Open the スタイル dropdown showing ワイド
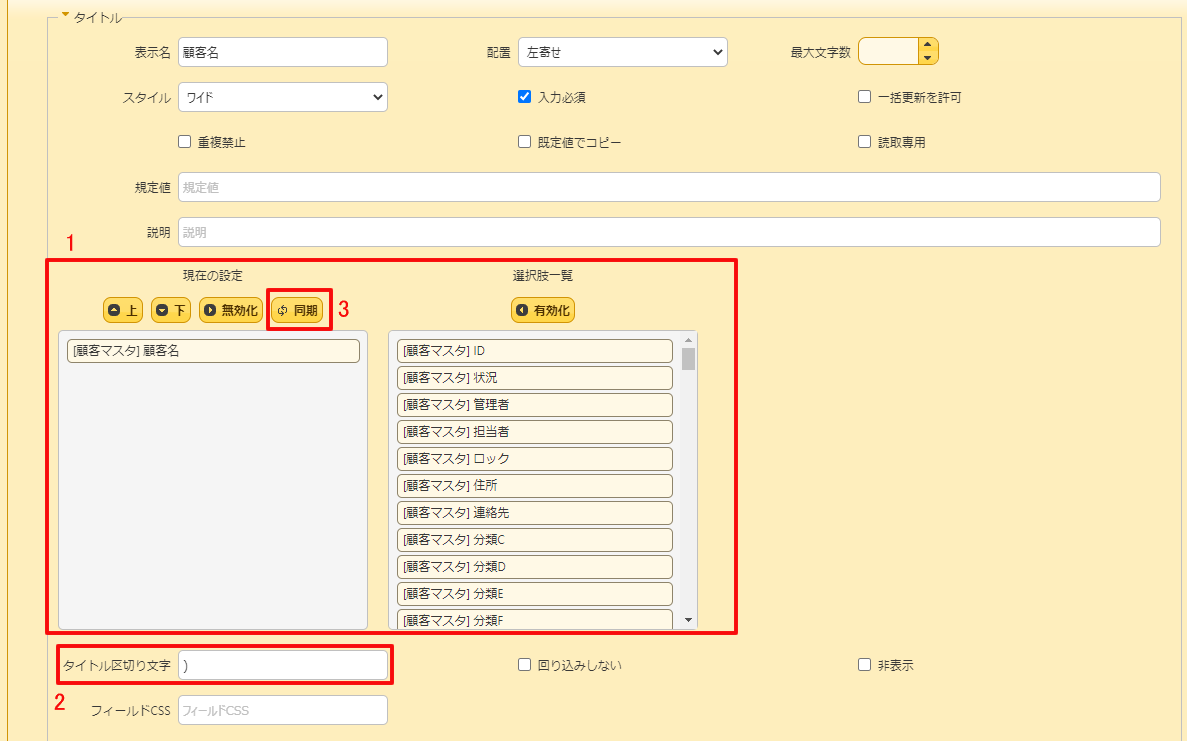This screenshot has width=1187, height=741. pos(282,97)
